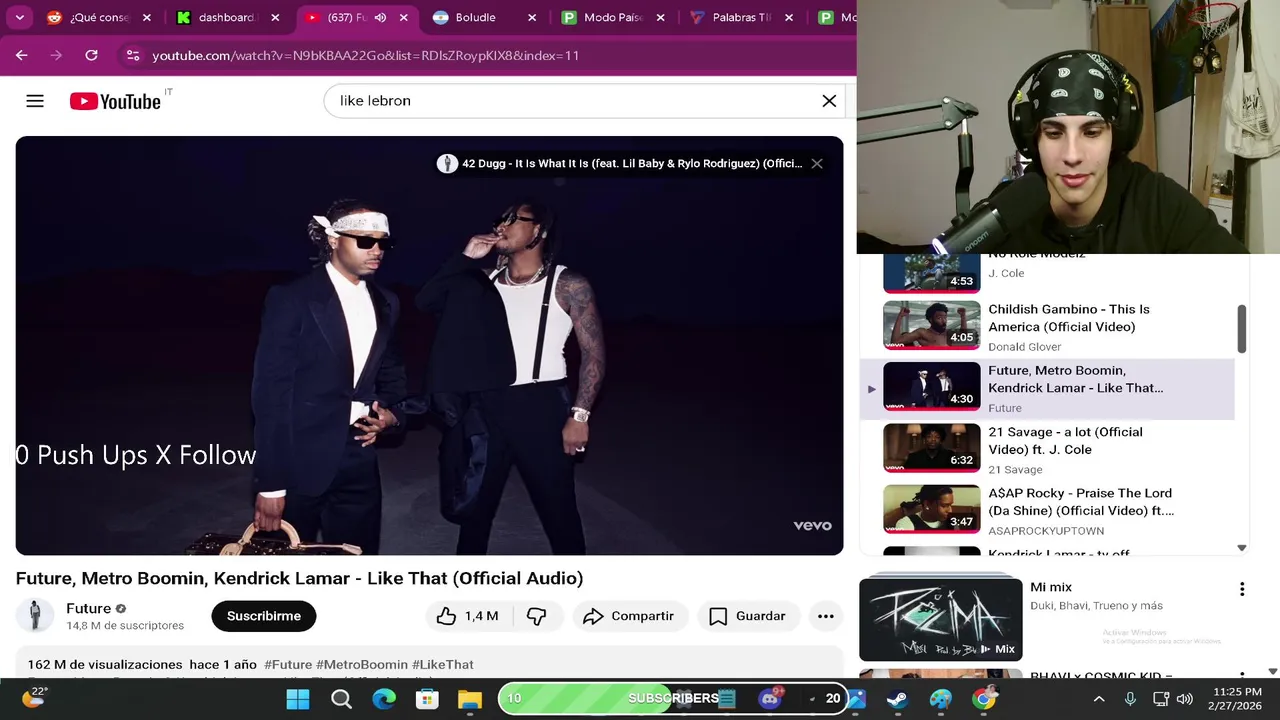This screenshot has width=1280, height=720.
Task: Click the microphone tray icon
Action: (1130, 699)
